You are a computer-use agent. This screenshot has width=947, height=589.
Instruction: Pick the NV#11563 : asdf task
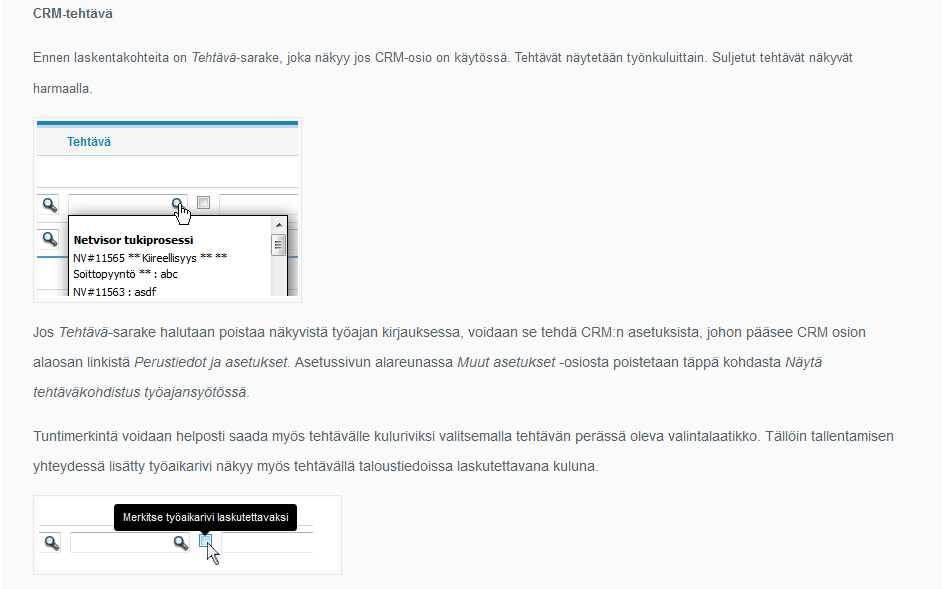[x=115, y=292]
